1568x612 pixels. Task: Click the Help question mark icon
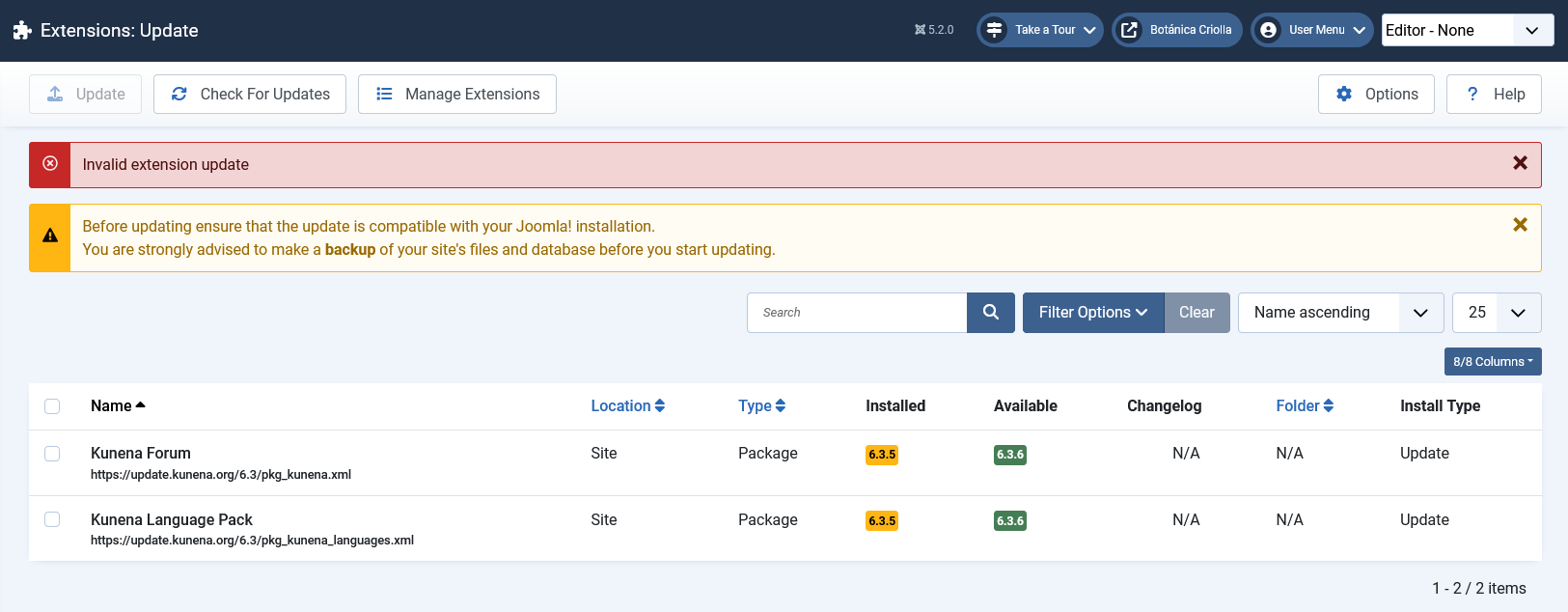coord(1472,95)
